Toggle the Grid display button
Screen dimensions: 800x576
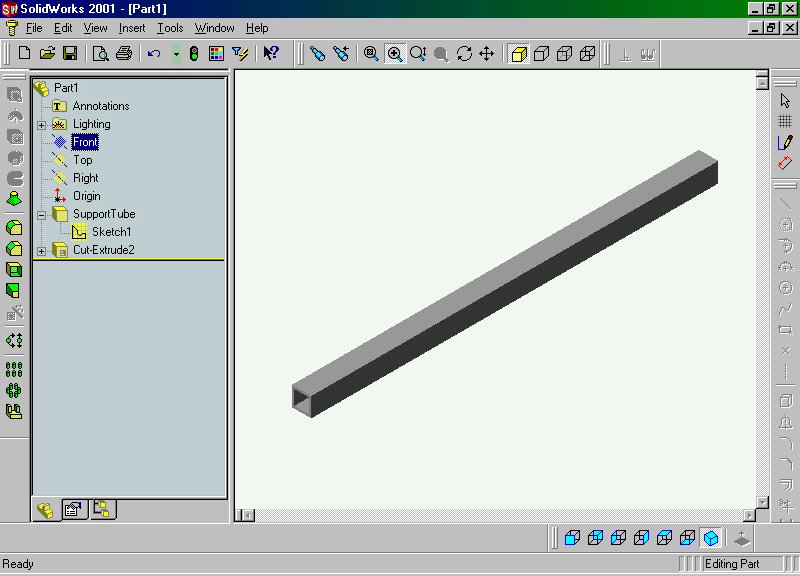[x=785, y=121]
